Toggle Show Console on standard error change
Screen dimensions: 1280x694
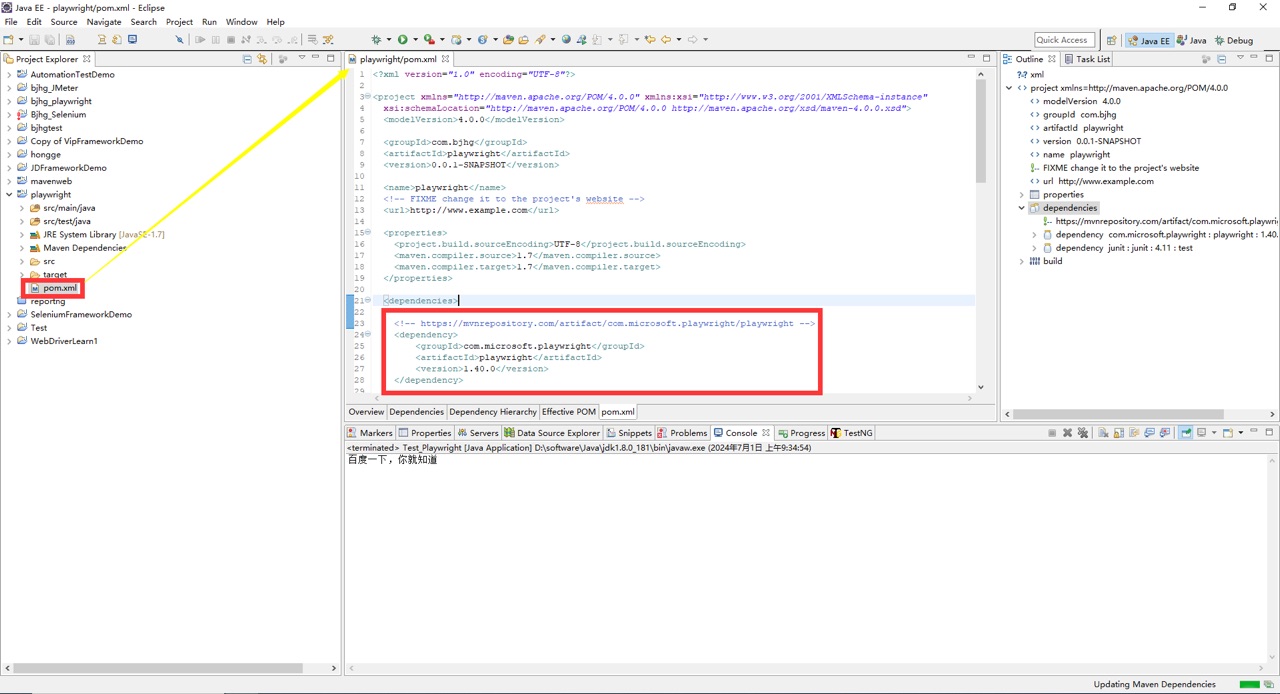coord(1165,433)
